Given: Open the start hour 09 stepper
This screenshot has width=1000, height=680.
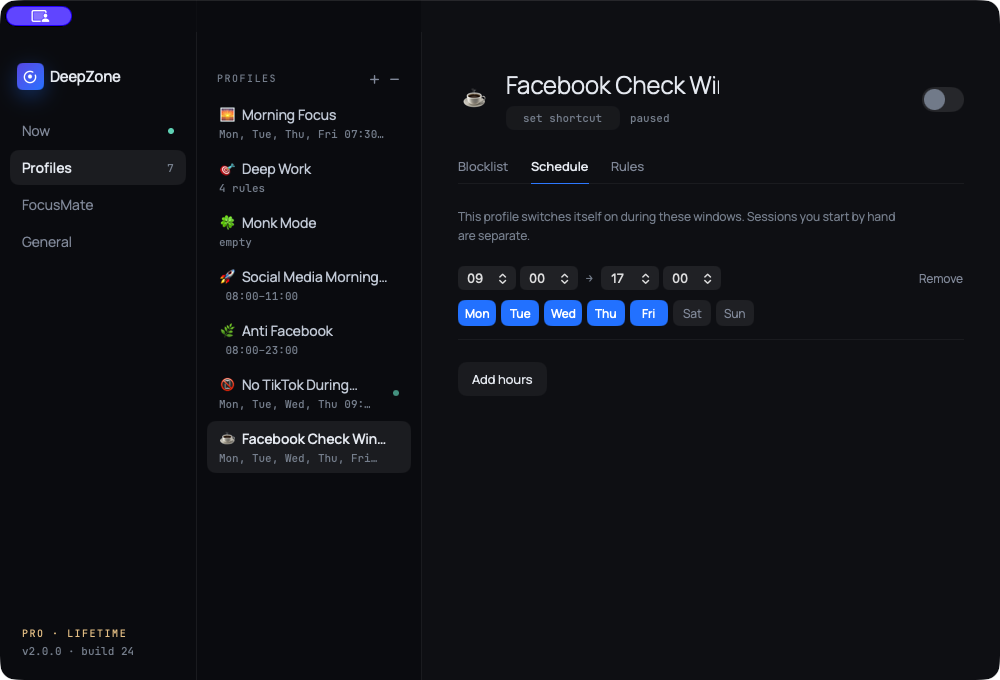Looking at the screenshot, I should pos(487,278).
